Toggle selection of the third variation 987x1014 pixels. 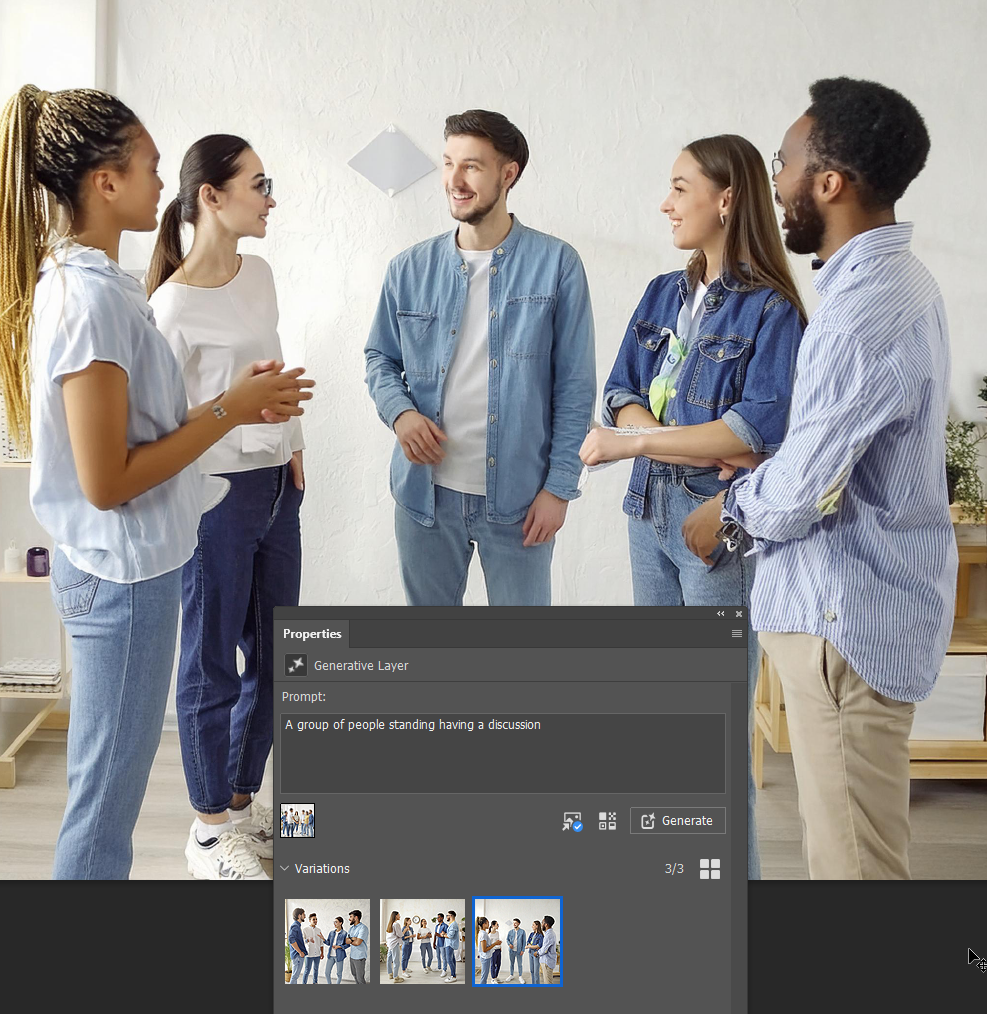tap(517, 940)
